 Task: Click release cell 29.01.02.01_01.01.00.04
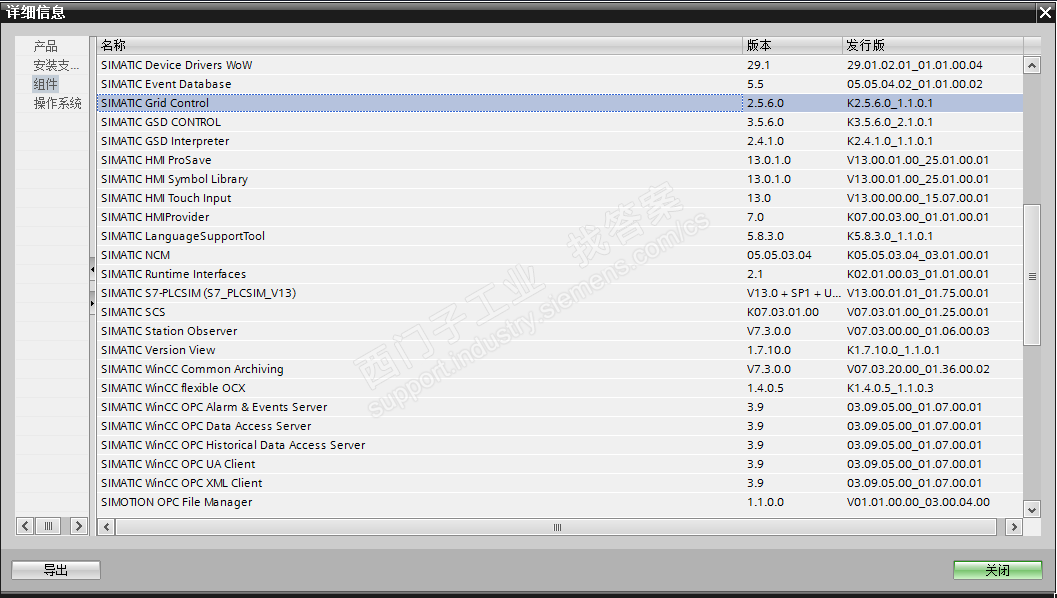click(x=933, y=65)
